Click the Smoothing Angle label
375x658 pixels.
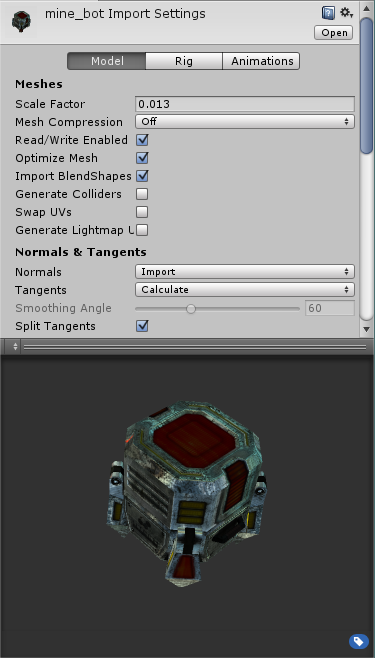click(x=63, y=308)
